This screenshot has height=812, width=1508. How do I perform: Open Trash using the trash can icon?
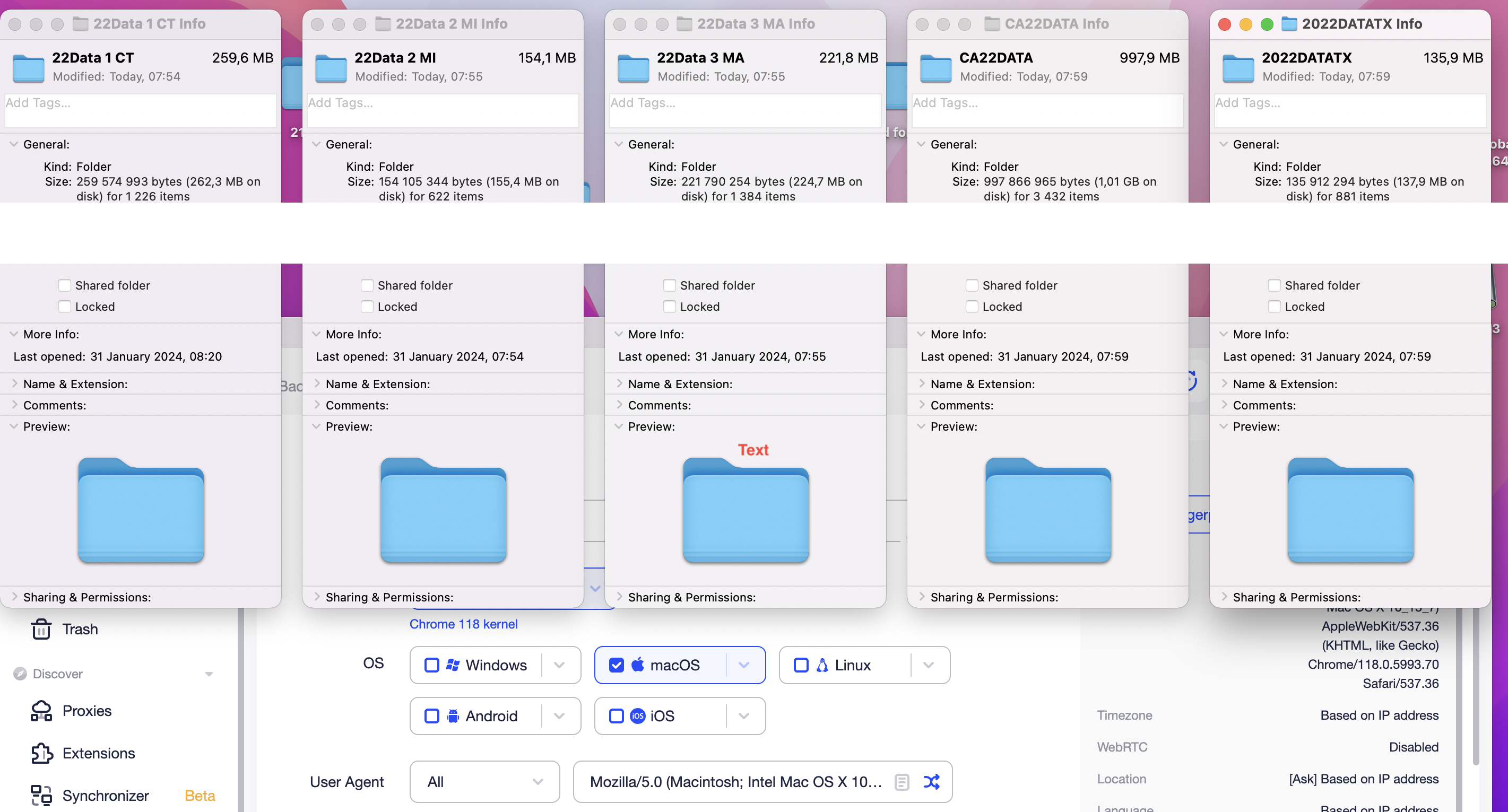[x=41, y=629]
